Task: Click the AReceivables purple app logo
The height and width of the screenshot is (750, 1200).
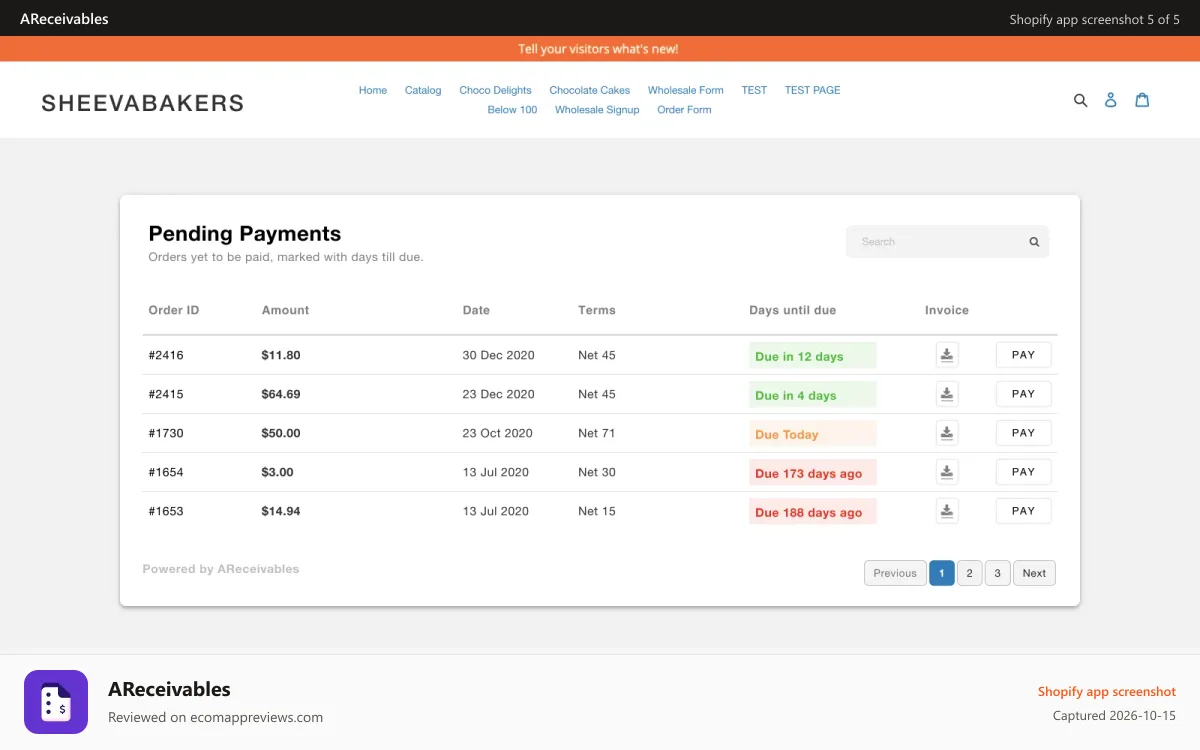Action: [56, 702]
